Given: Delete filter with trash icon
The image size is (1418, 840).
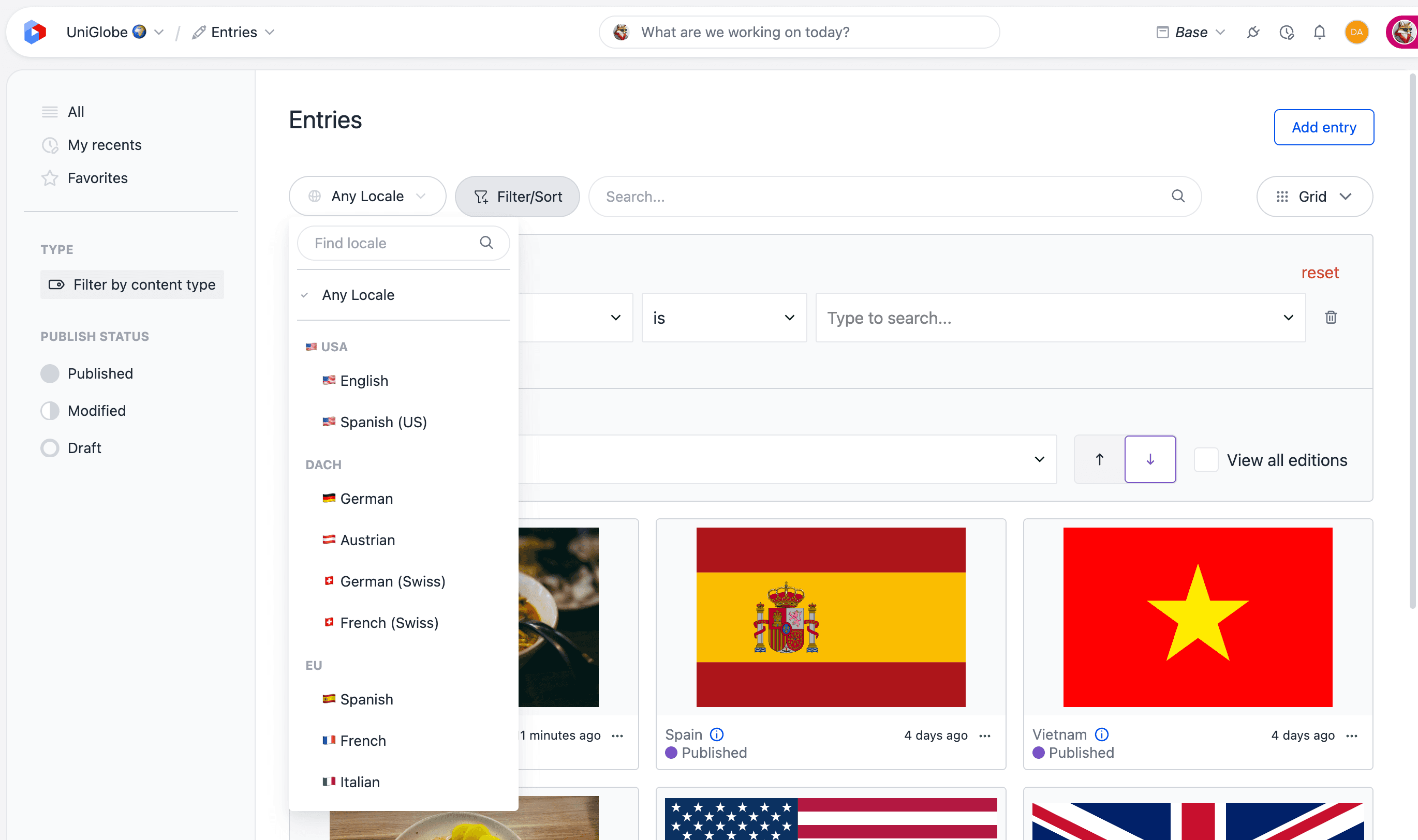Looking at the screenshot, I should click(x=1331, y=317).
